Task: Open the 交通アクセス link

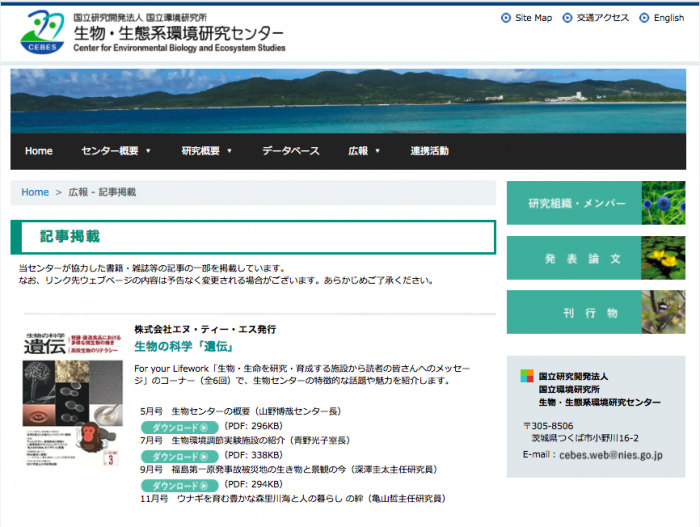Action: [603, 18]
